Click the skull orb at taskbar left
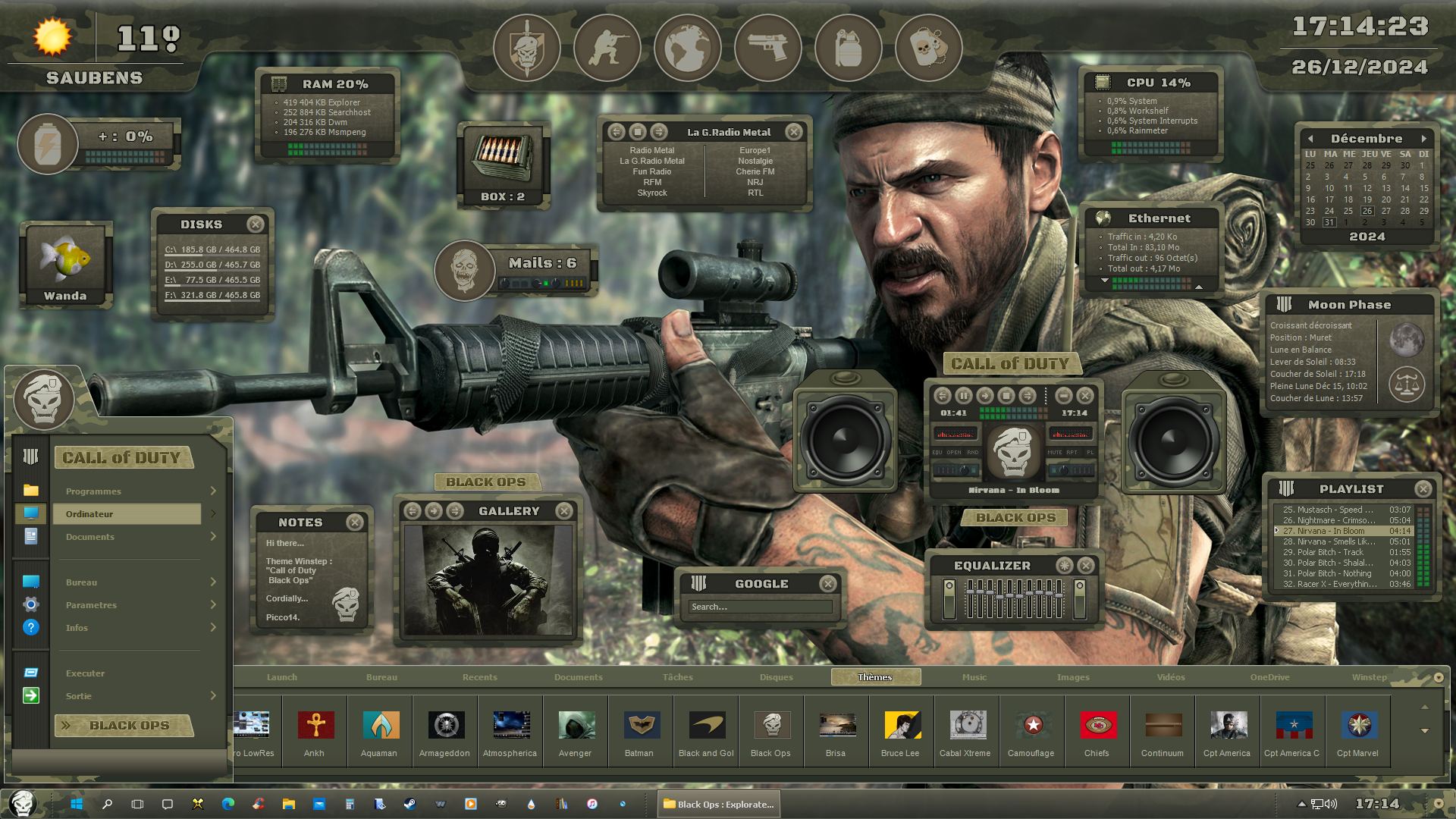1456x819 pixels. [23, 803]
